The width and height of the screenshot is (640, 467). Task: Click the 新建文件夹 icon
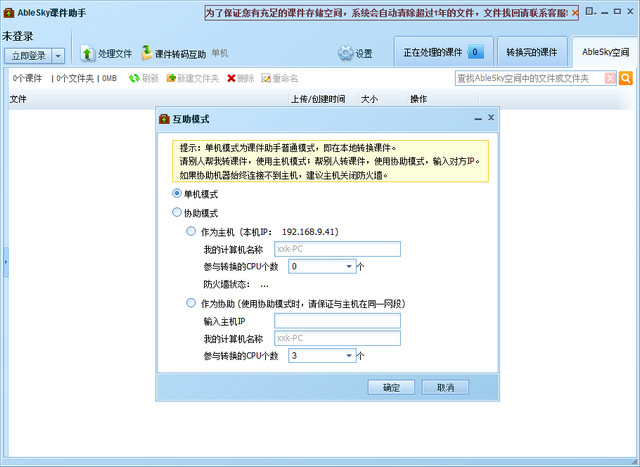(172, 78)
